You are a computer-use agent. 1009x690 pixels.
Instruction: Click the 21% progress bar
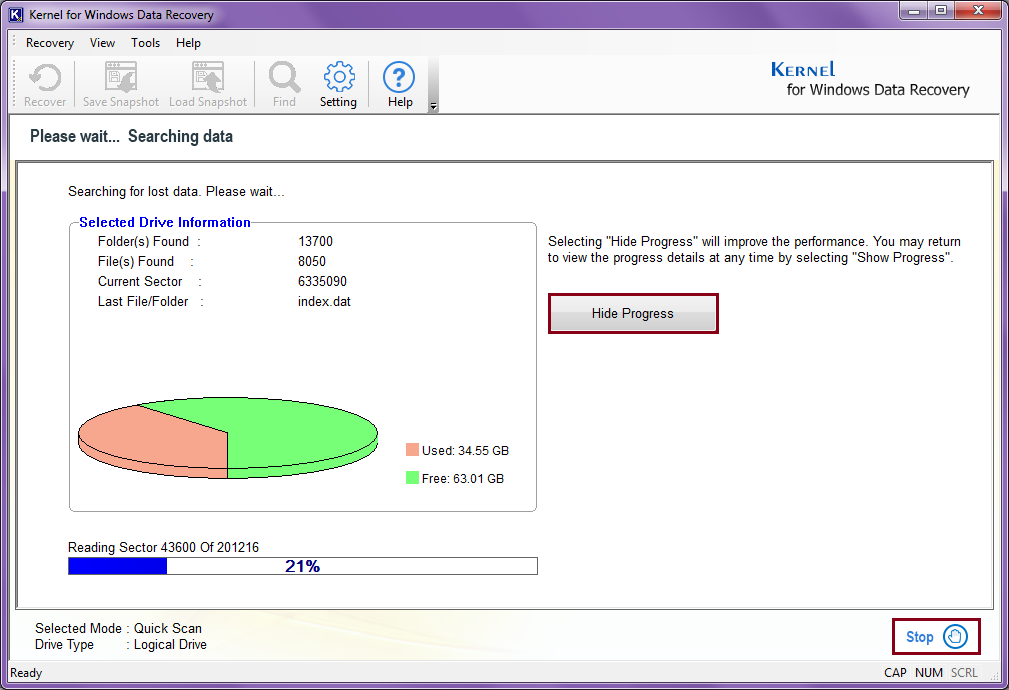tap(302, 566)
